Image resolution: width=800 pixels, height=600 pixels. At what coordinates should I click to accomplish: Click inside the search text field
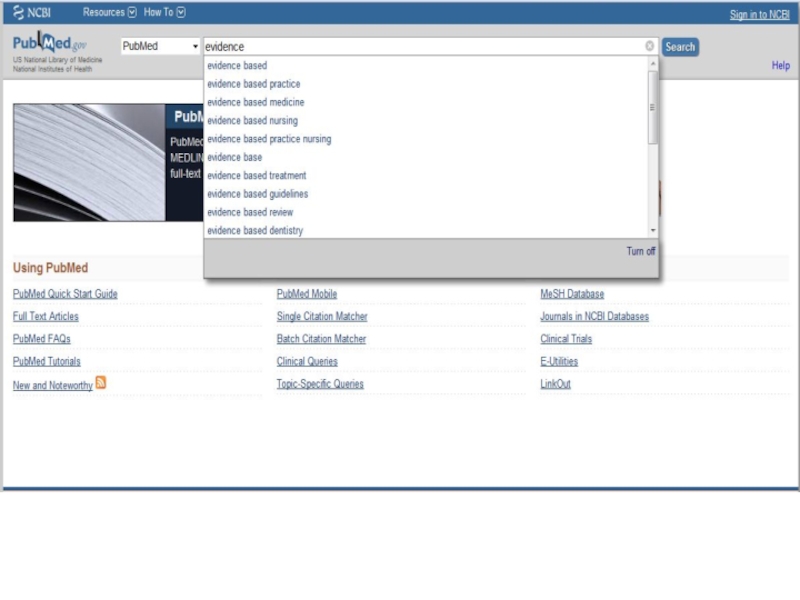pos(420,46)
